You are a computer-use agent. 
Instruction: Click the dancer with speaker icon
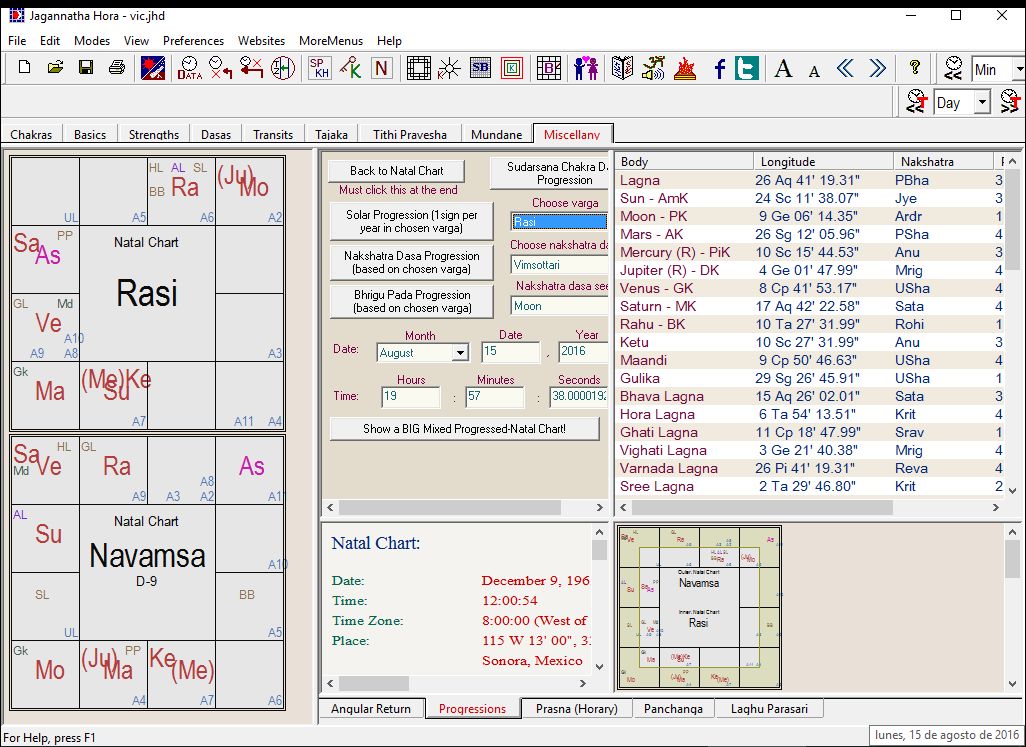pyautogui.click(x=653, y=67)
